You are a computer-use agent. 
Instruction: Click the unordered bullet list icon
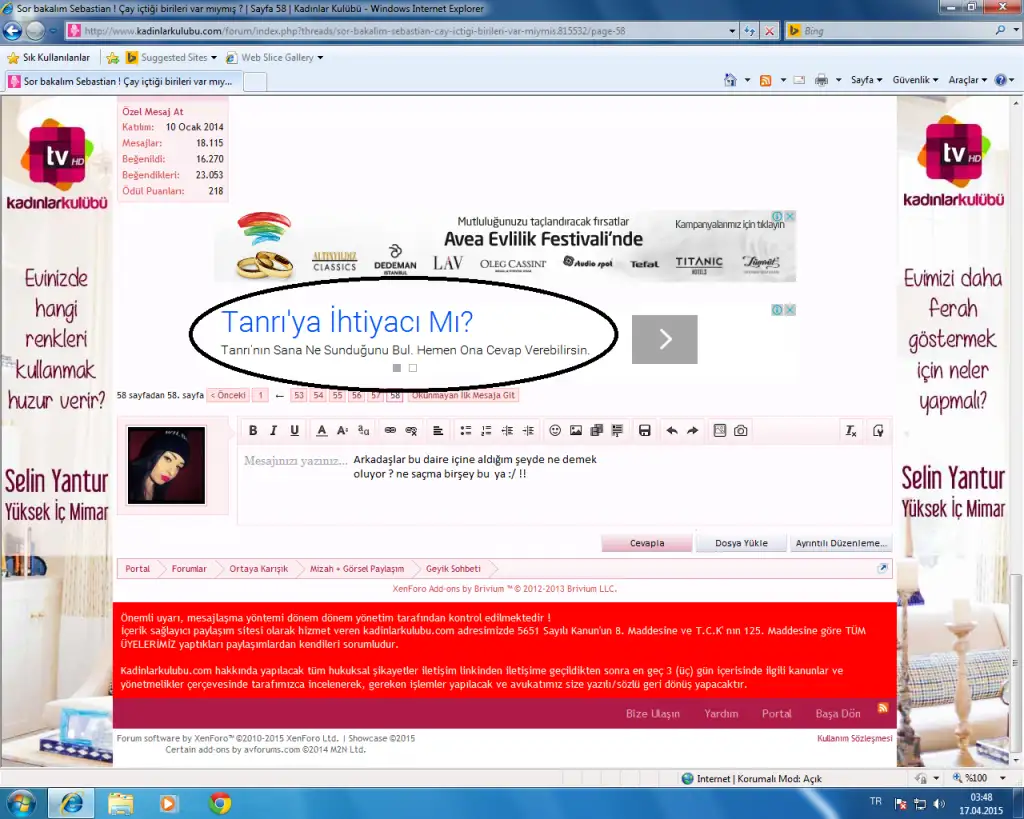(465, 431)
